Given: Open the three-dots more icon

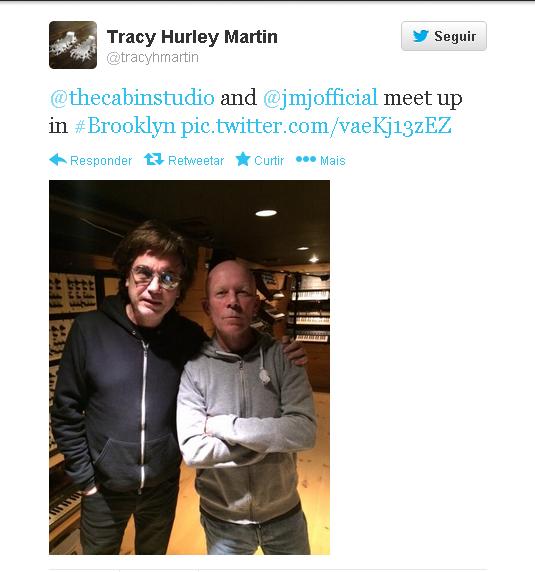Looking at the screenshot, I should [306, 159].
